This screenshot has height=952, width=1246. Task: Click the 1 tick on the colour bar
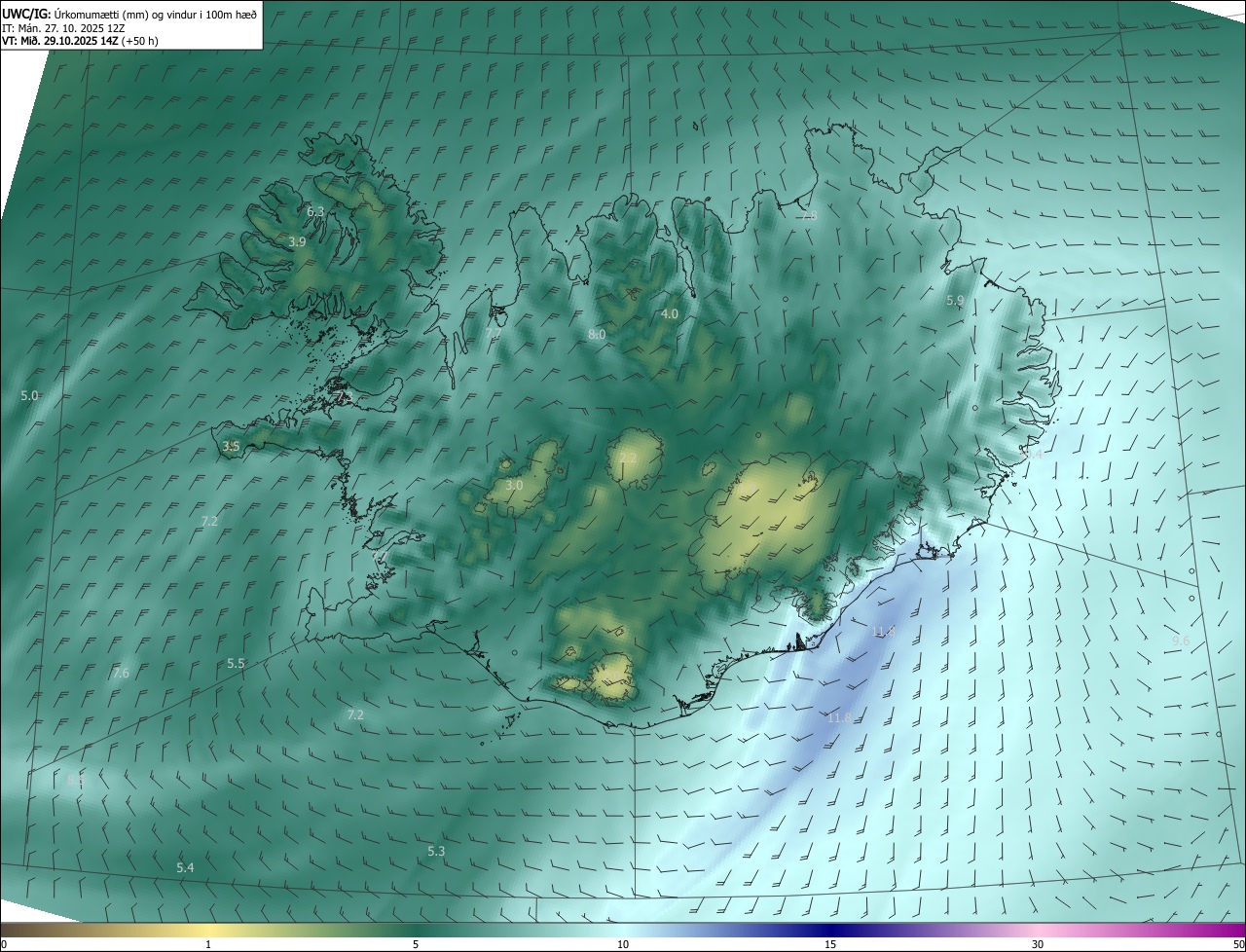[208, 945]
